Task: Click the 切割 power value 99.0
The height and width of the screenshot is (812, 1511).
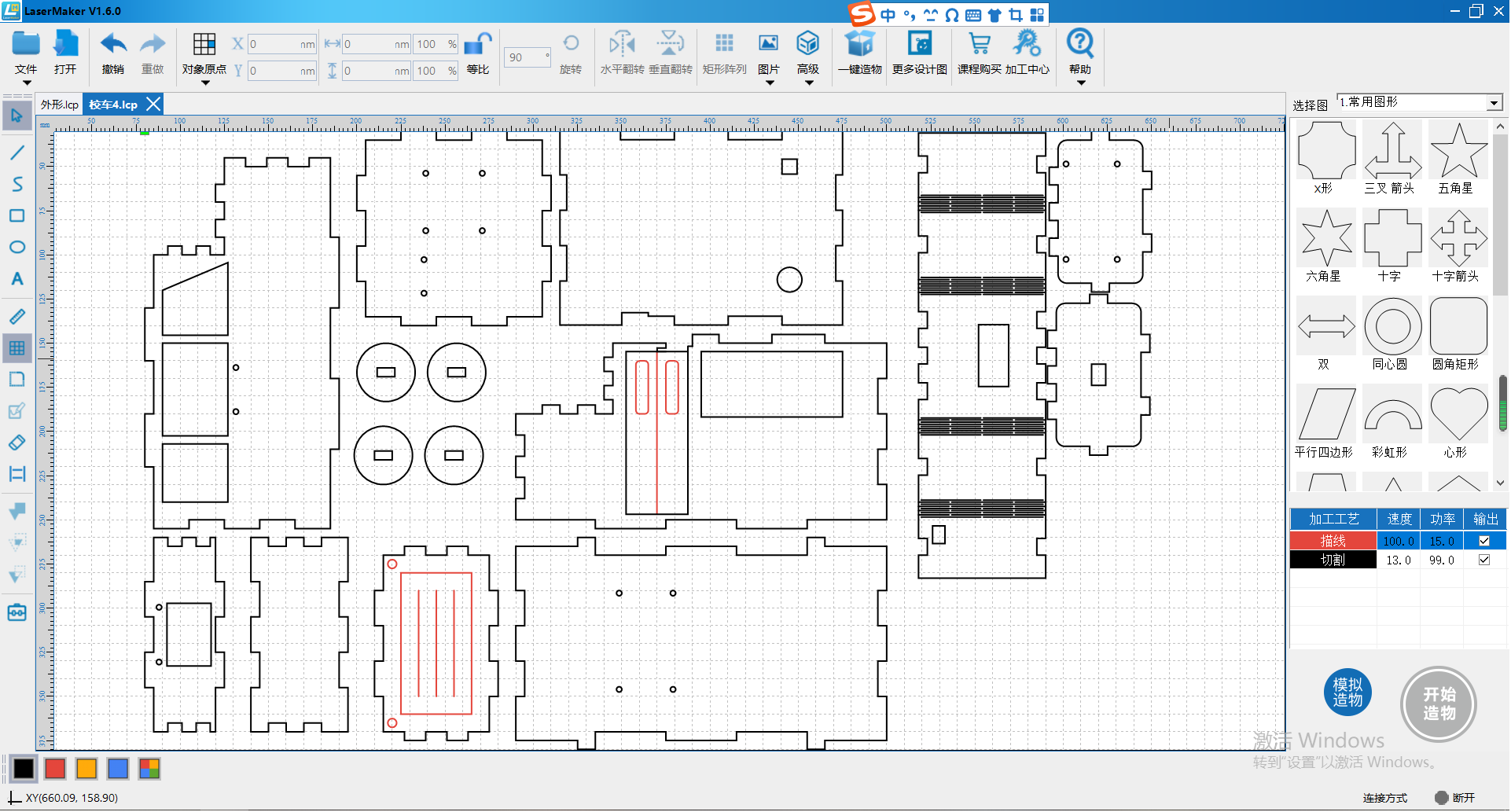Action: coord(1442,560)
